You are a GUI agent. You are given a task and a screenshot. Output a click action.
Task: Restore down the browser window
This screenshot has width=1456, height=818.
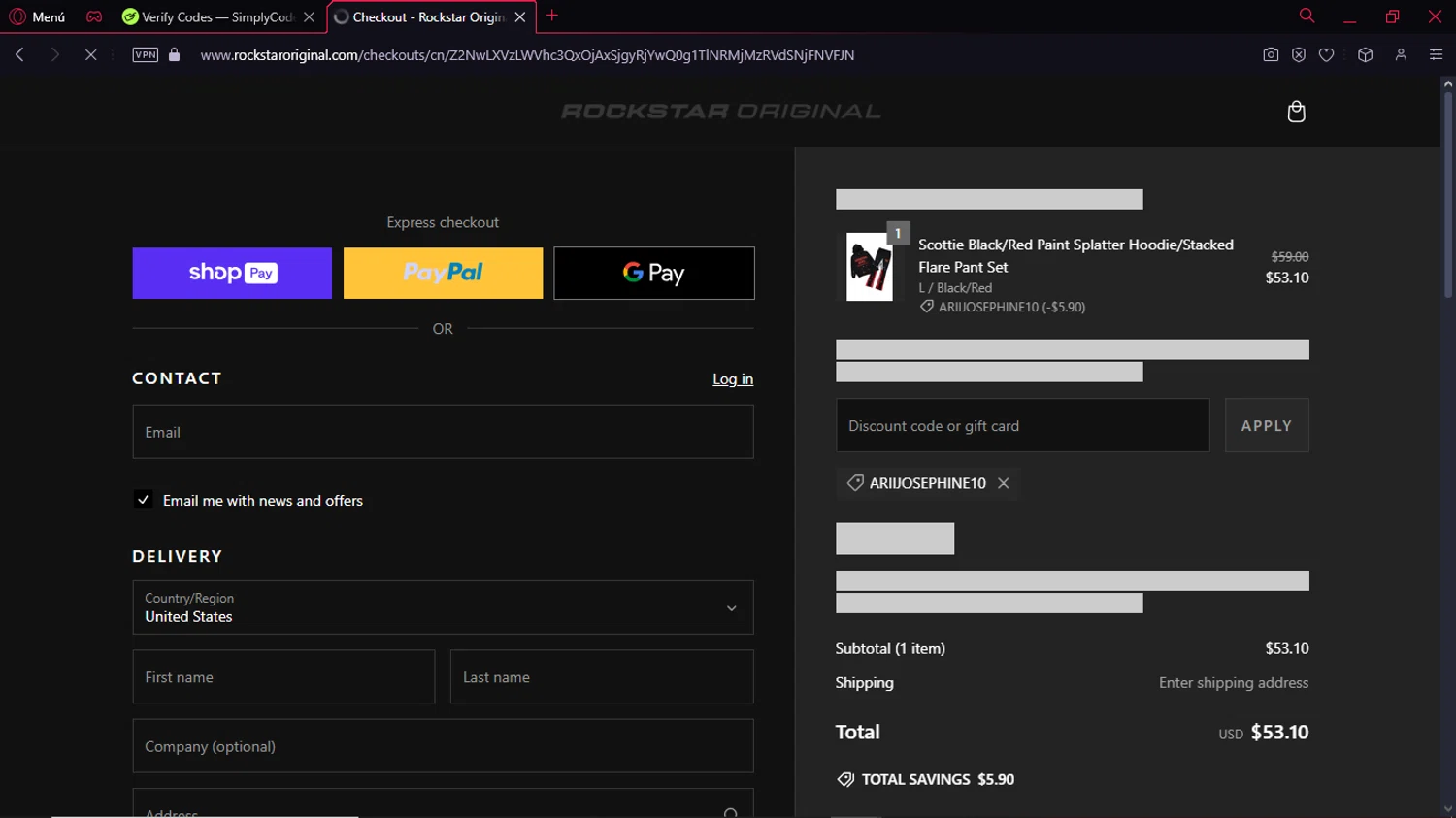[x=1392, y=16]
